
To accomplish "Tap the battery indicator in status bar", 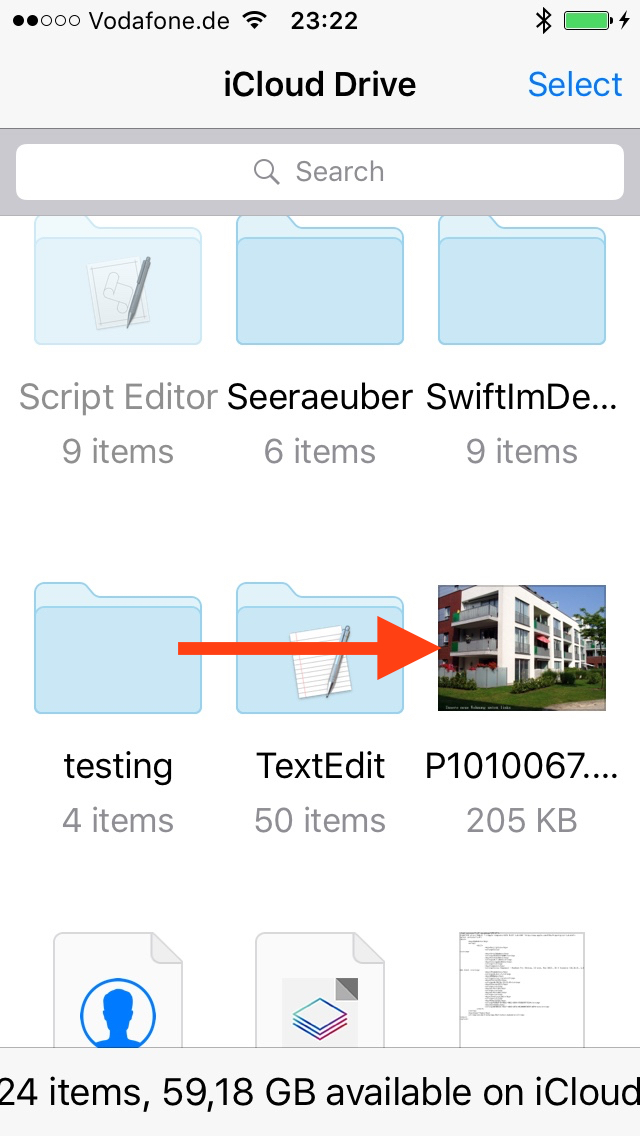I will pos(590,21).
